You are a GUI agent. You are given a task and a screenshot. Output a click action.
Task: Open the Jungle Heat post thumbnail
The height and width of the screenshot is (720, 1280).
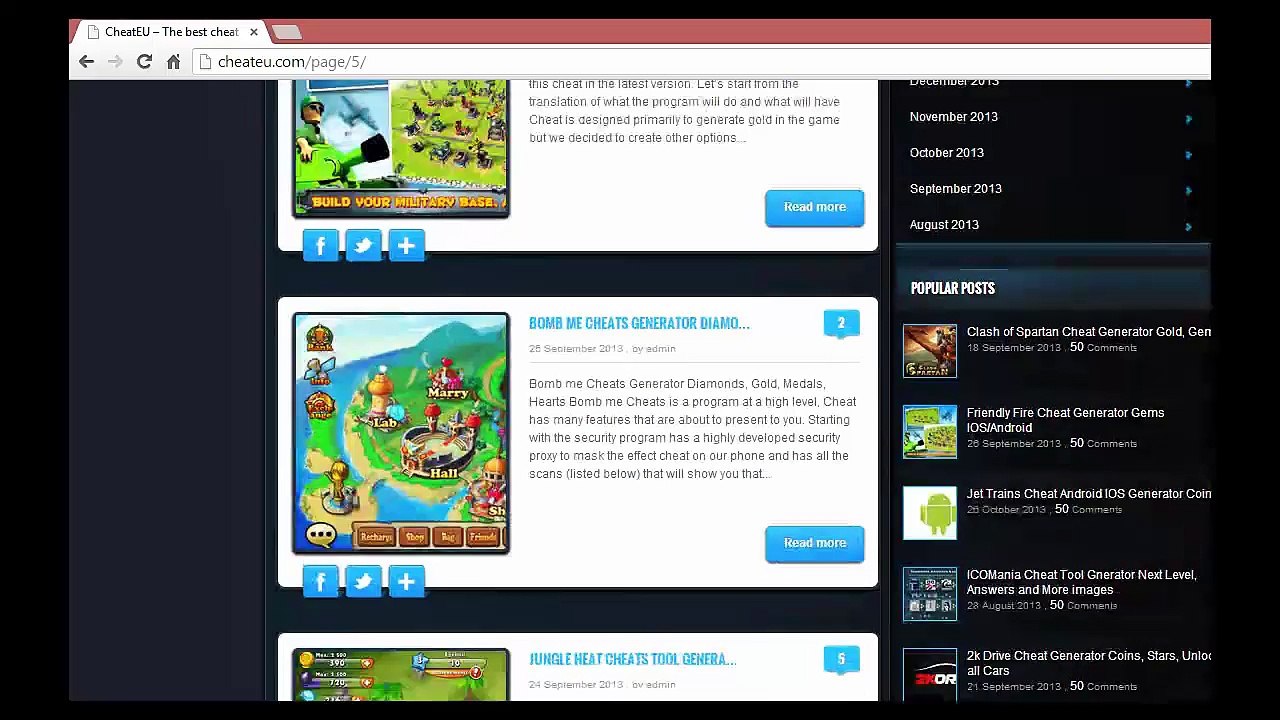pyautogui.click(x=401, y=675)
